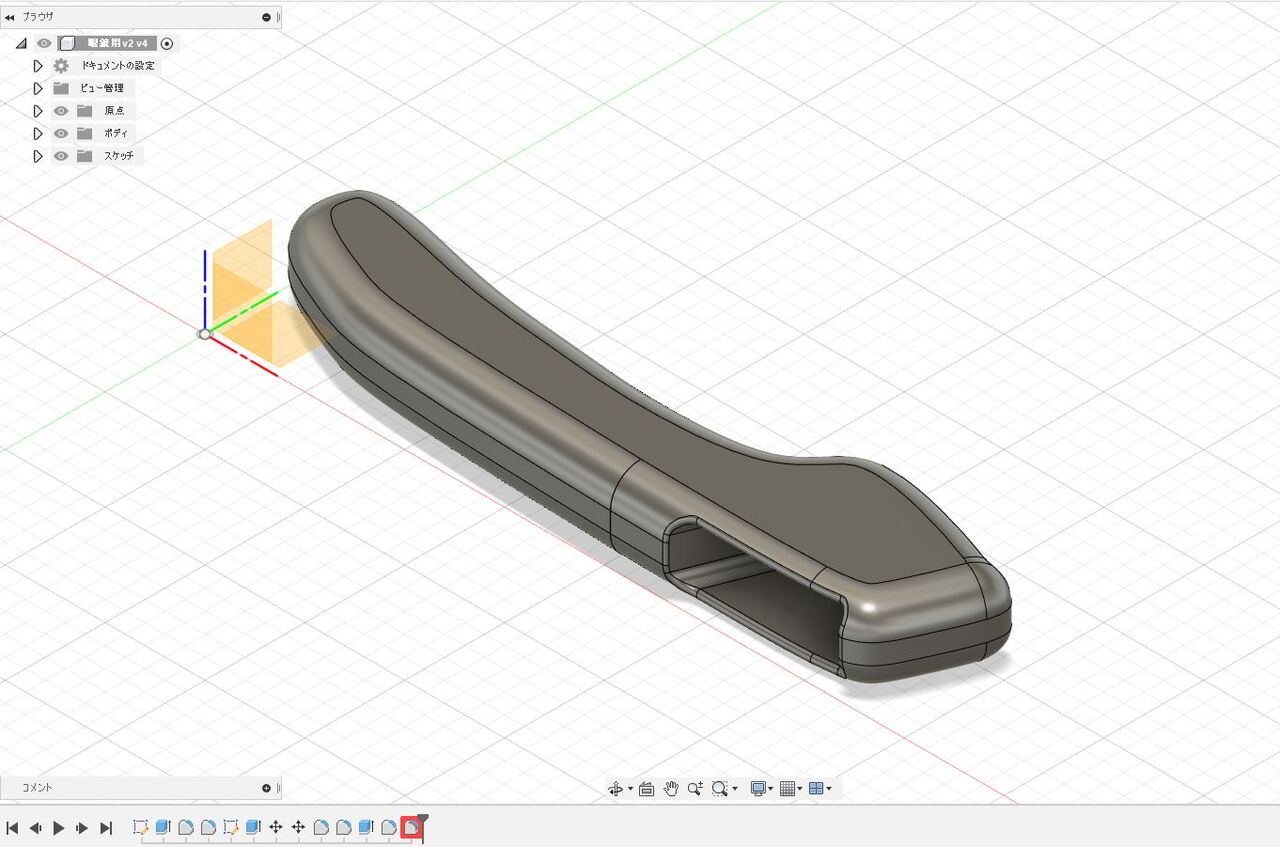This screenshot has width=1280, height=847.
Task: Expand the 原点 node
Action: pos(38,111)
